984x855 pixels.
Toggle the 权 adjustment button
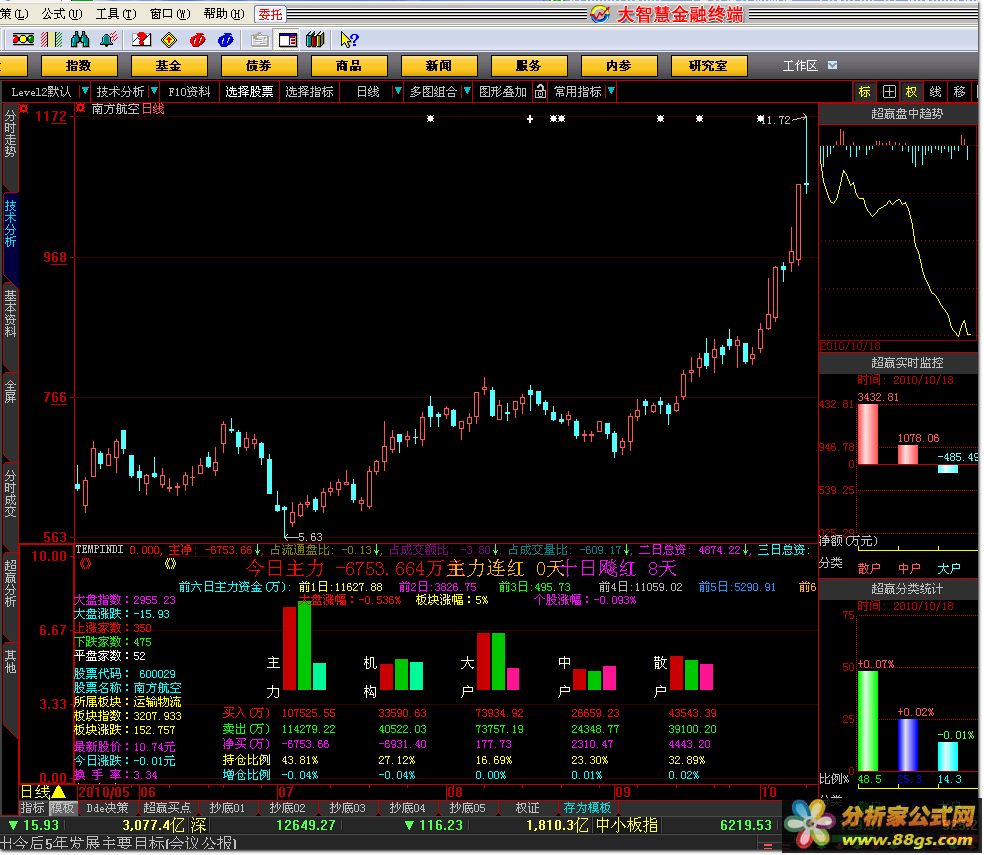911,92
